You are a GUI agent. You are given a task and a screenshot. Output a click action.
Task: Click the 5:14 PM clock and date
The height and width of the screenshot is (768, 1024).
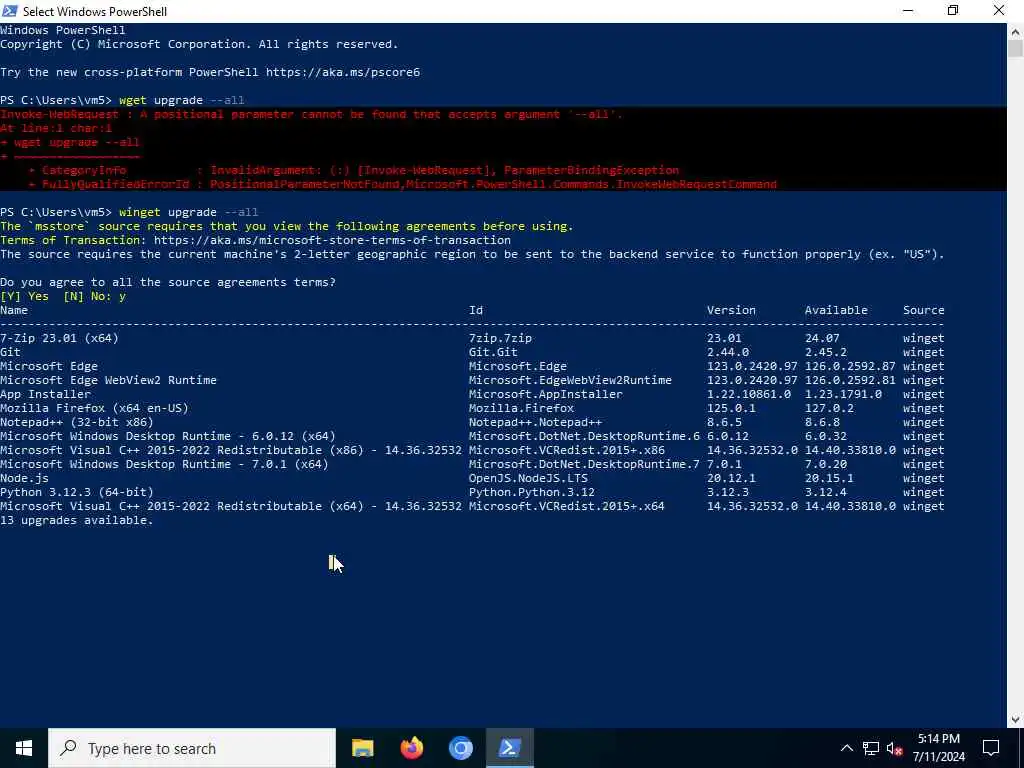(938, 748)
